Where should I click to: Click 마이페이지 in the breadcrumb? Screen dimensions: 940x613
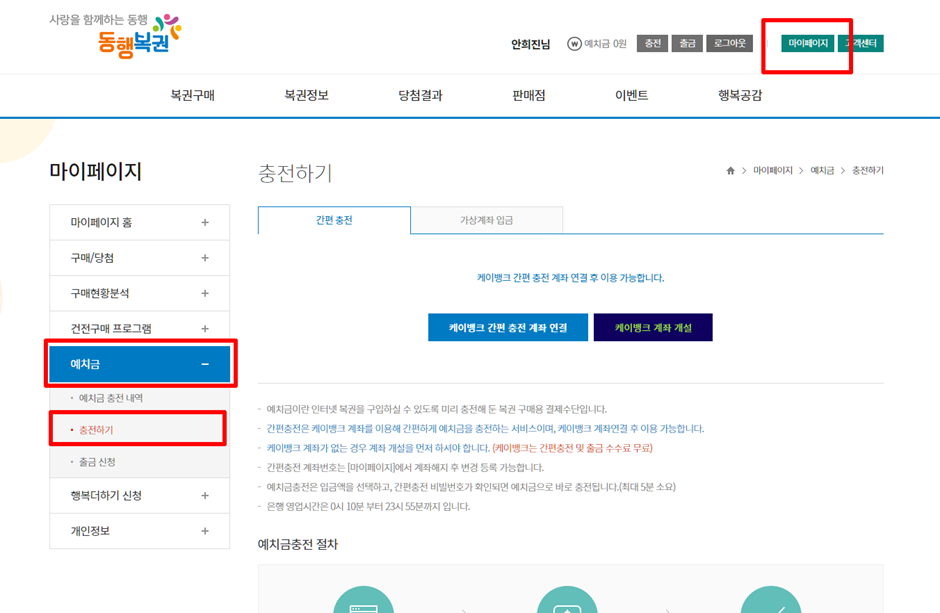coord(773,171)
